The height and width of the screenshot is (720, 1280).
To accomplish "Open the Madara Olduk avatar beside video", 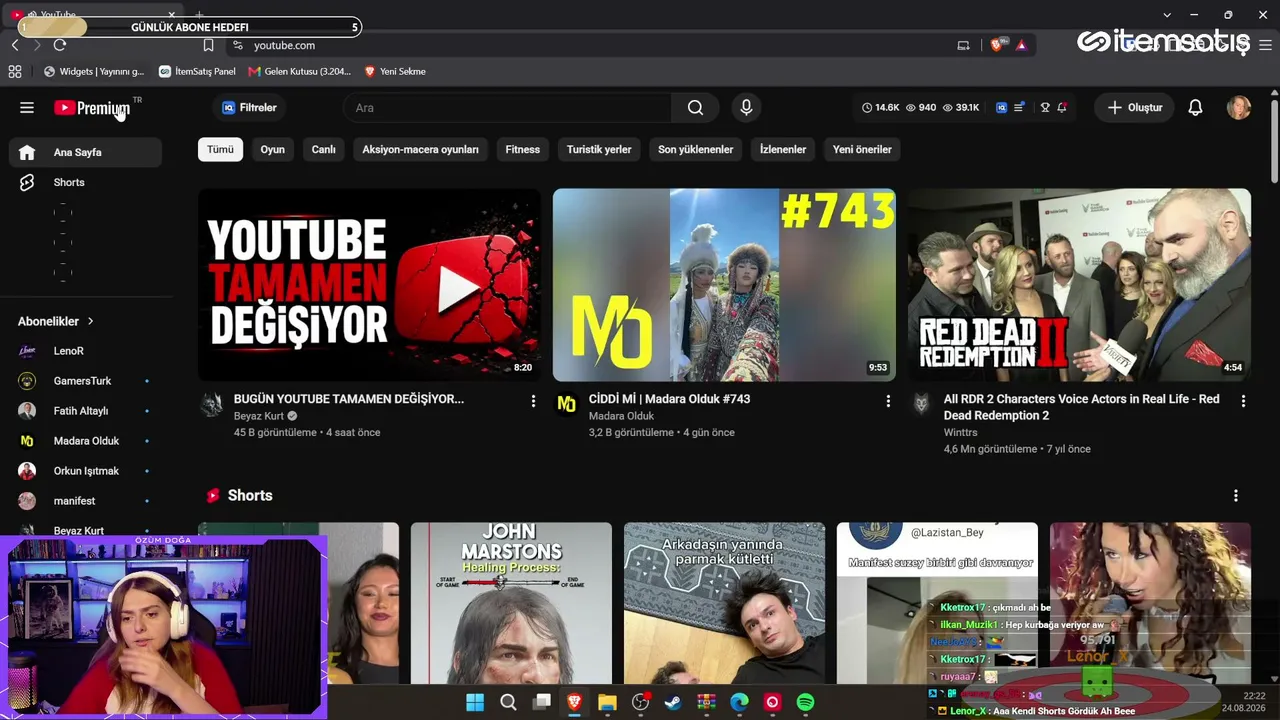I will 566,404.
